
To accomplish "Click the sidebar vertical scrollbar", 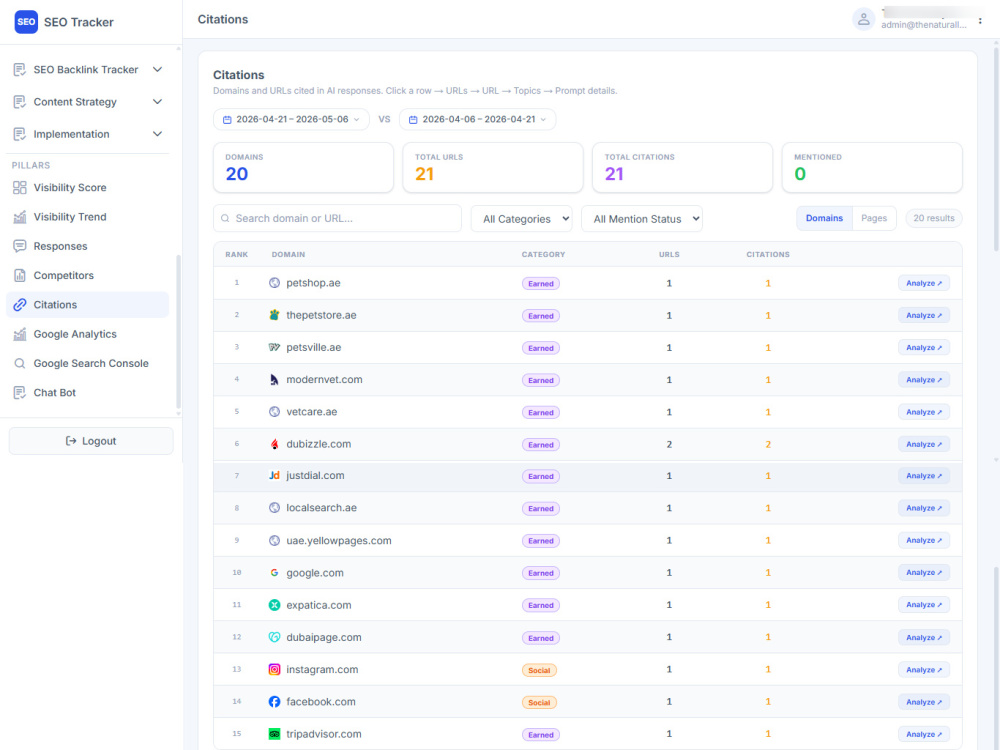I will click(x=179, y=332).
